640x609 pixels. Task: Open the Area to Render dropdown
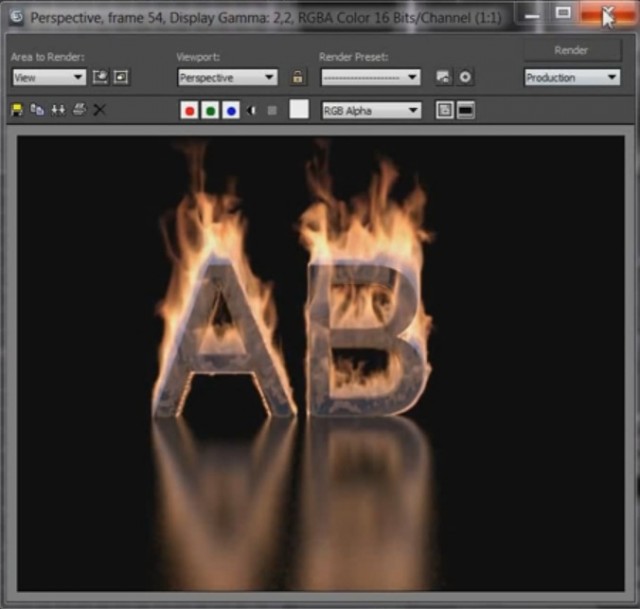click(x=49, y=77)
